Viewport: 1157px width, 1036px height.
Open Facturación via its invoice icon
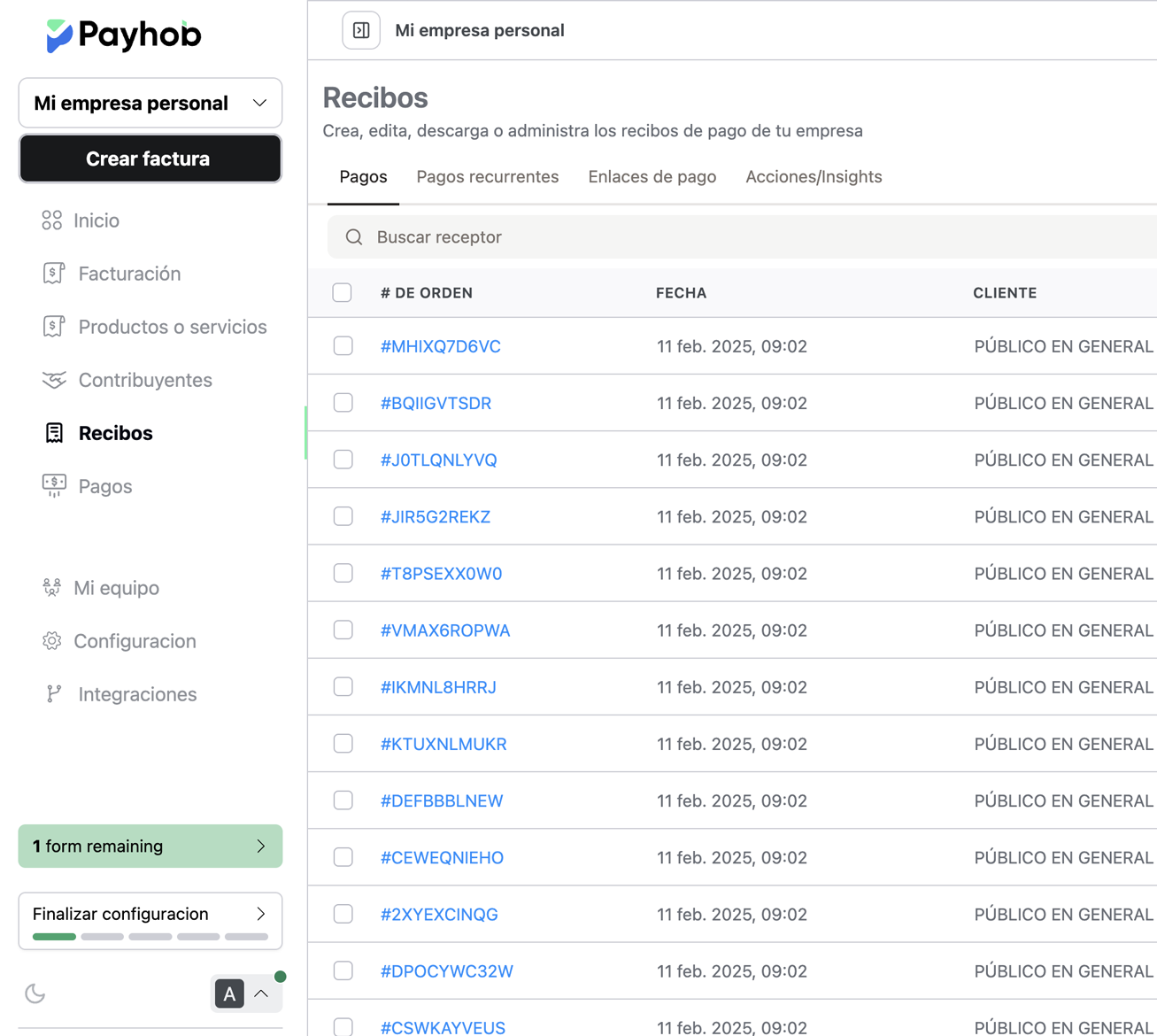[x=54, y=274]
